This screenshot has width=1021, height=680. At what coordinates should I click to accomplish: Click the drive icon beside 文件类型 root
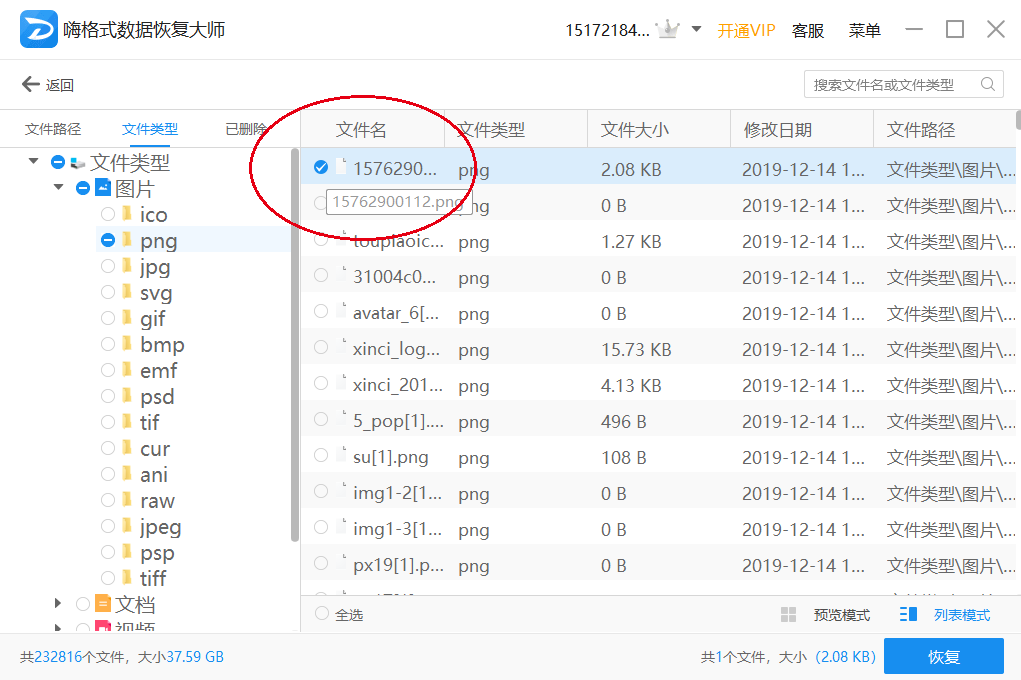tap(77, 162)
